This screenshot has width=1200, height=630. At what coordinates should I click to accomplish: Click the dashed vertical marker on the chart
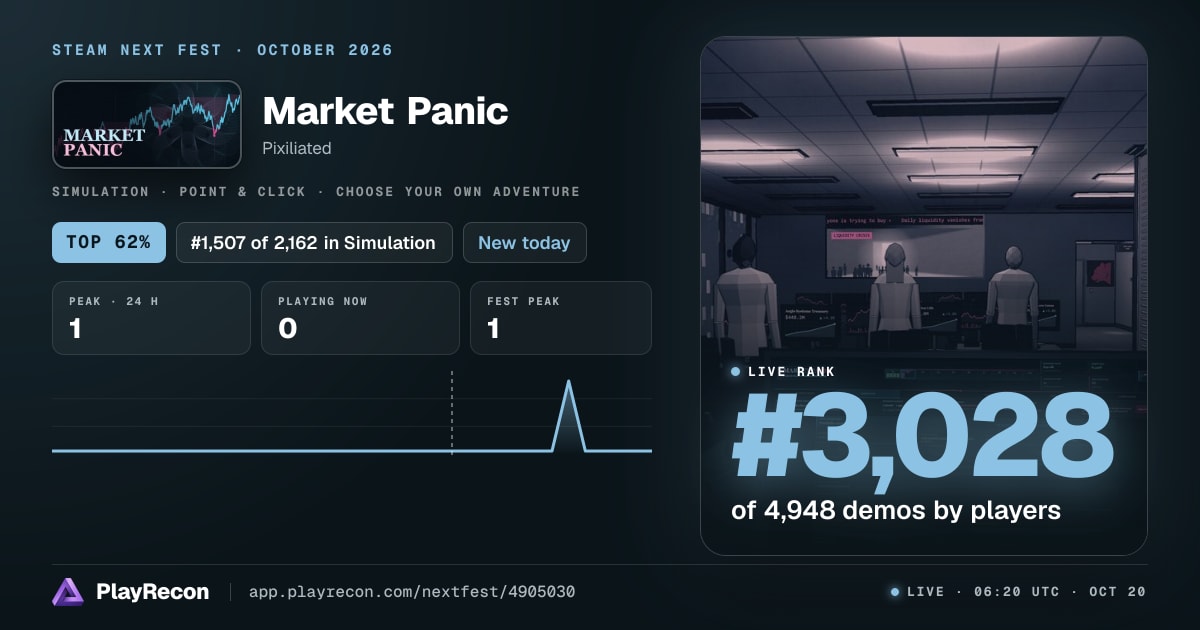tap(452, 413)
